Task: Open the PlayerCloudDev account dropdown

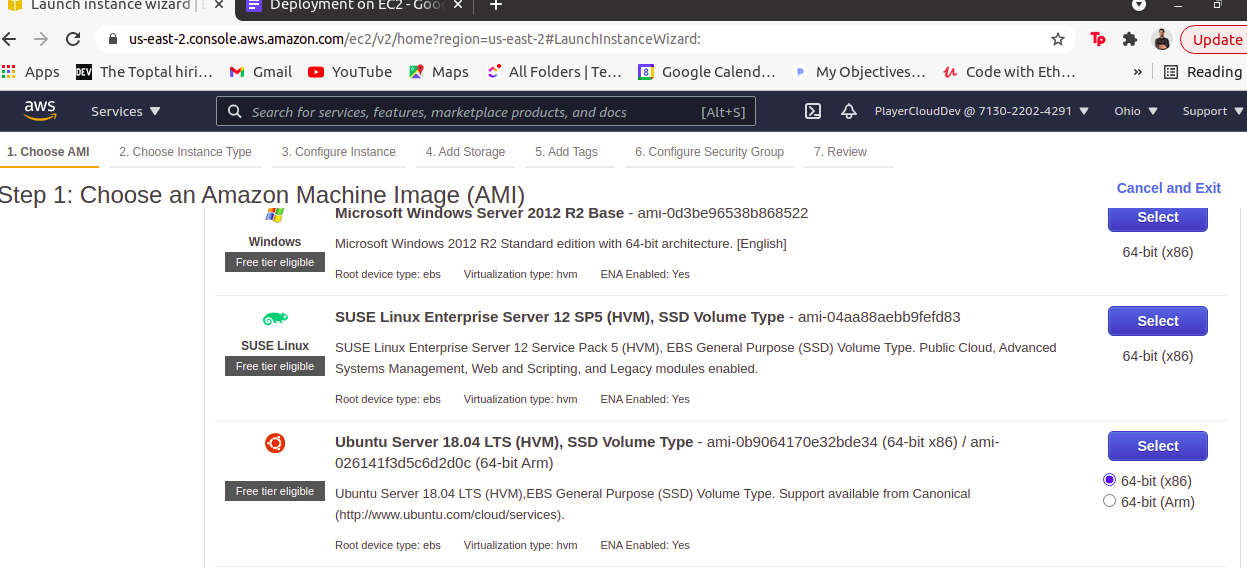Action: [x=982, y=111]
